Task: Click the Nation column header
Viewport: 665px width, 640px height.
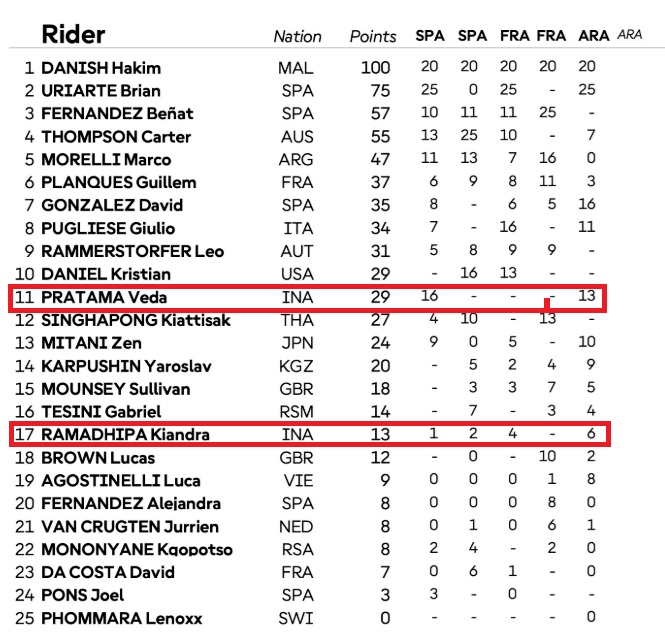Action: click(297, 36)
